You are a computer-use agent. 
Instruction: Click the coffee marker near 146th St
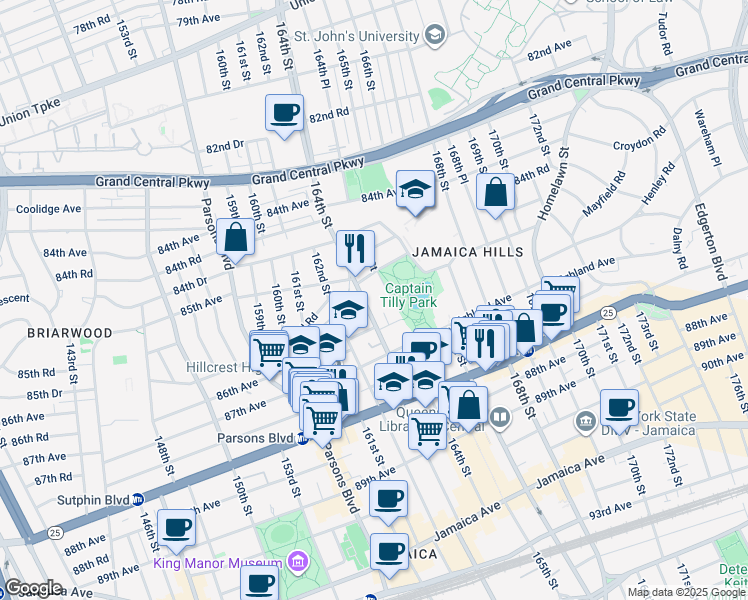point(176,528)
